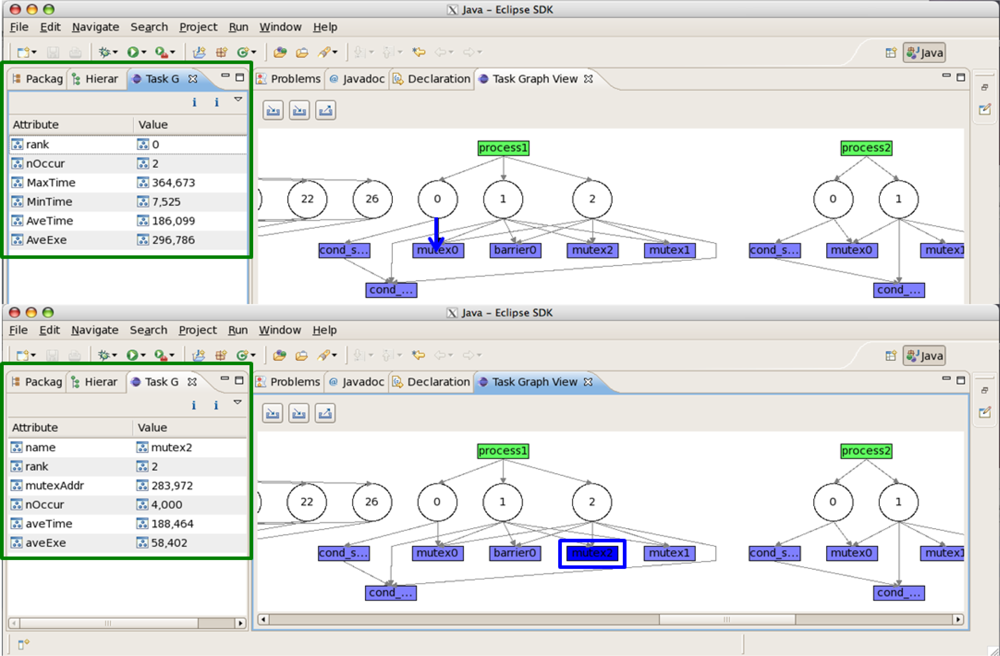Select the Java perspective button in lower window

pyautogui.click(x=924, y=356)
